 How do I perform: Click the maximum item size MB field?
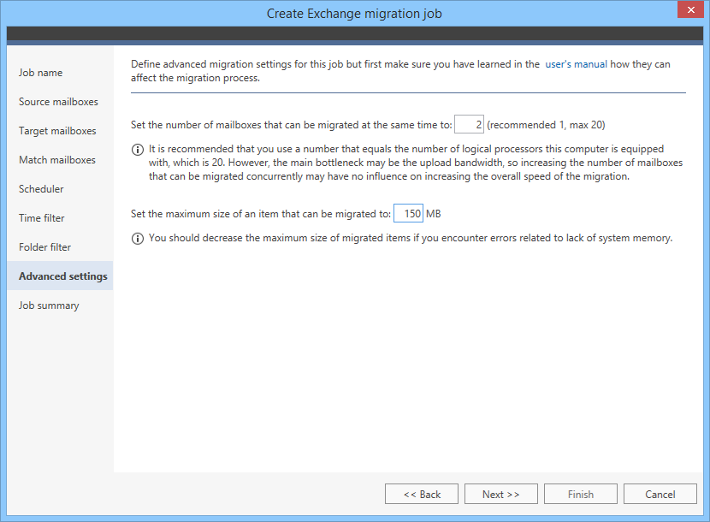point(408,213)
